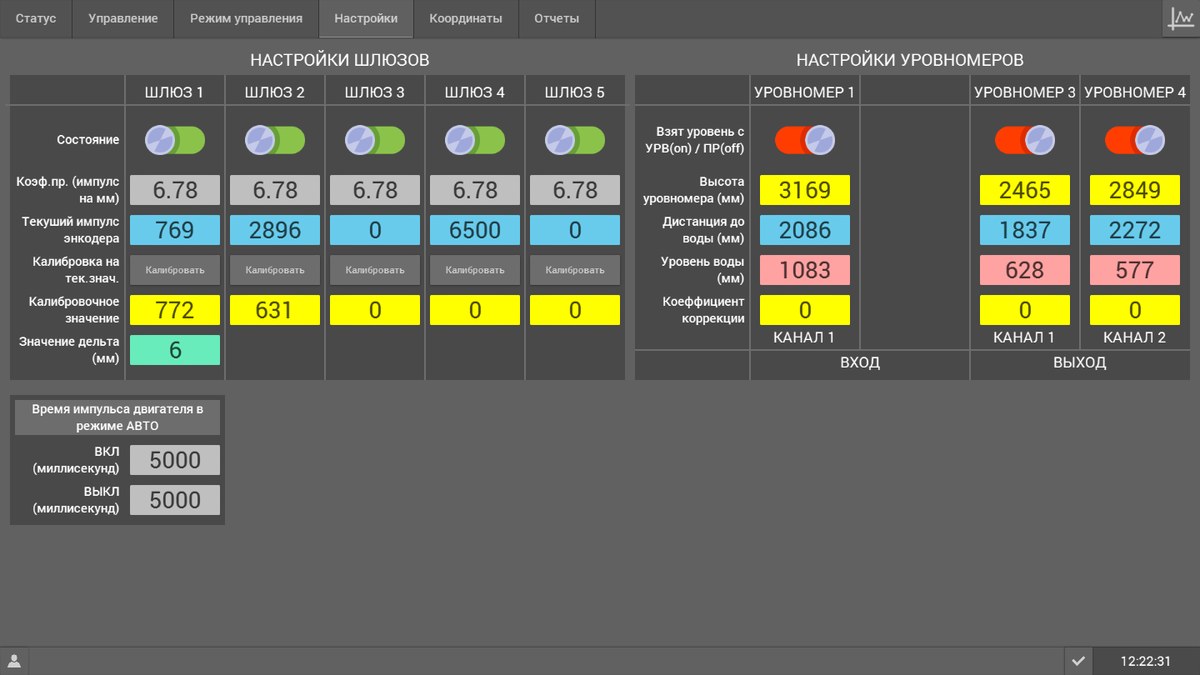Select the ВКЛ milliseconds field showing 5000
This screenshot has width=1200, height=675.
tap(175, 460)
